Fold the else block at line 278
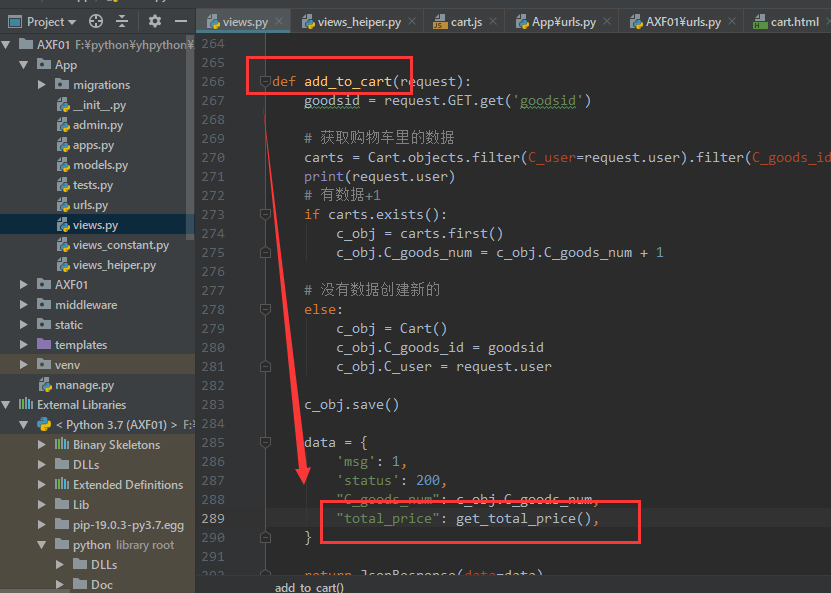Viewport: 831px width, 593px height. point(266,309)
